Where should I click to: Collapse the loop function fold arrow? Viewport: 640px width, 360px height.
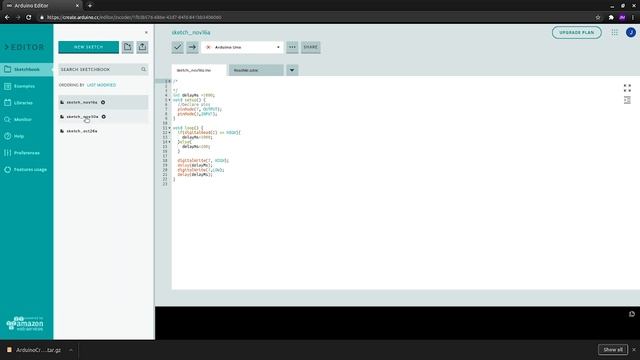(x=170, y=128)
